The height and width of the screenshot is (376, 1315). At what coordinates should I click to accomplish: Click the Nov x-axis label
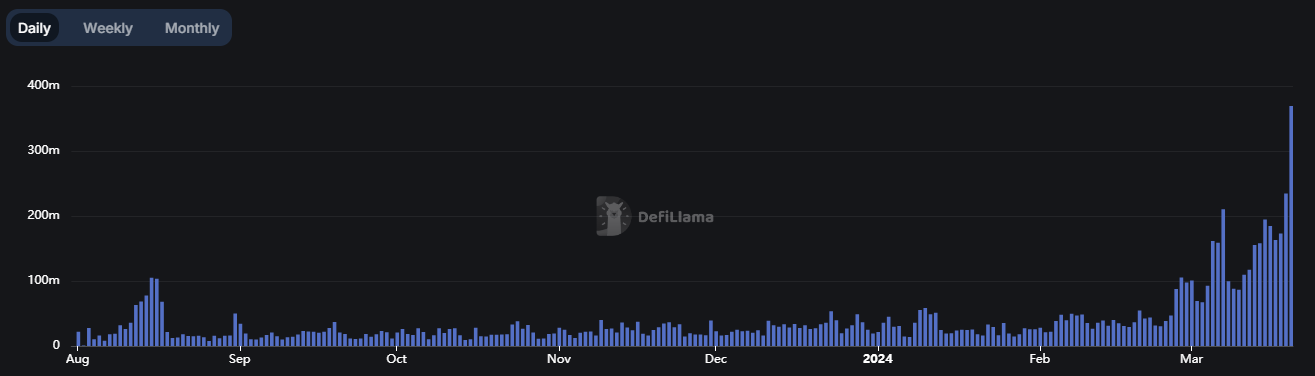(559, 358)
